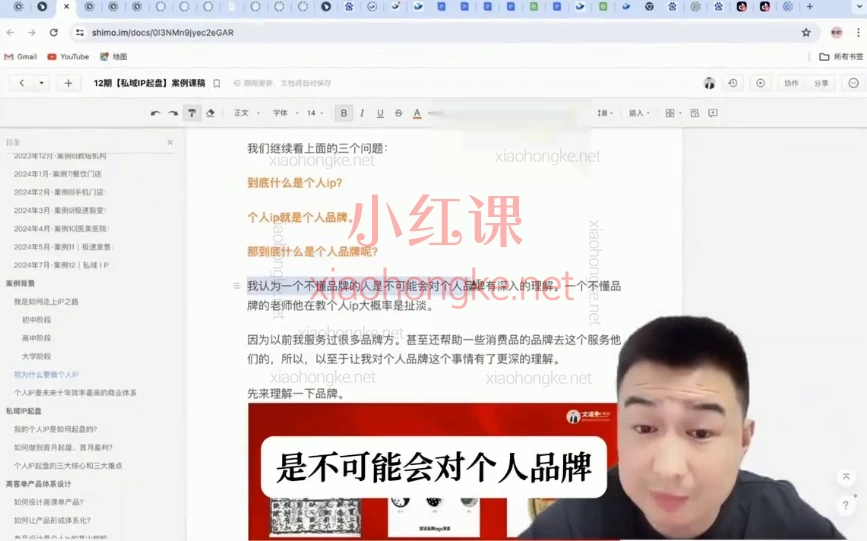Go to 大学阶段 outline entry
The height and width of the screenshot is (541, 867).
point(36,356)
